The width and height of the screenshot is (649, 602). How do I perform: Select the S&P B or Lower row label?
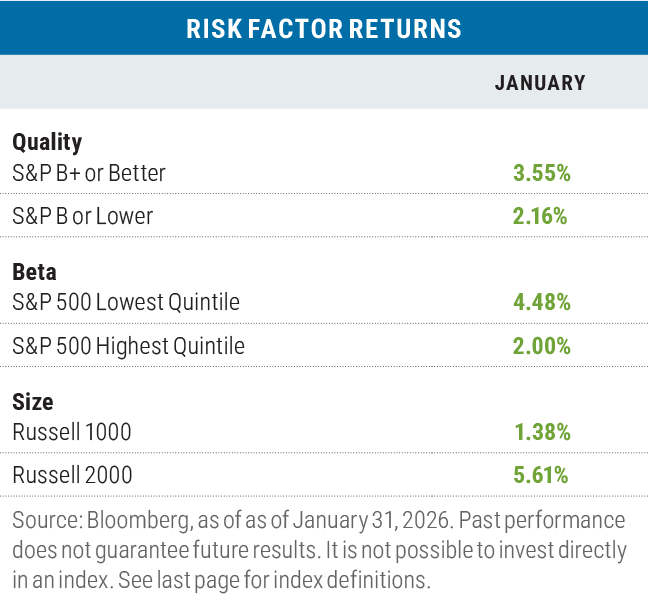(x=82, y=215)
